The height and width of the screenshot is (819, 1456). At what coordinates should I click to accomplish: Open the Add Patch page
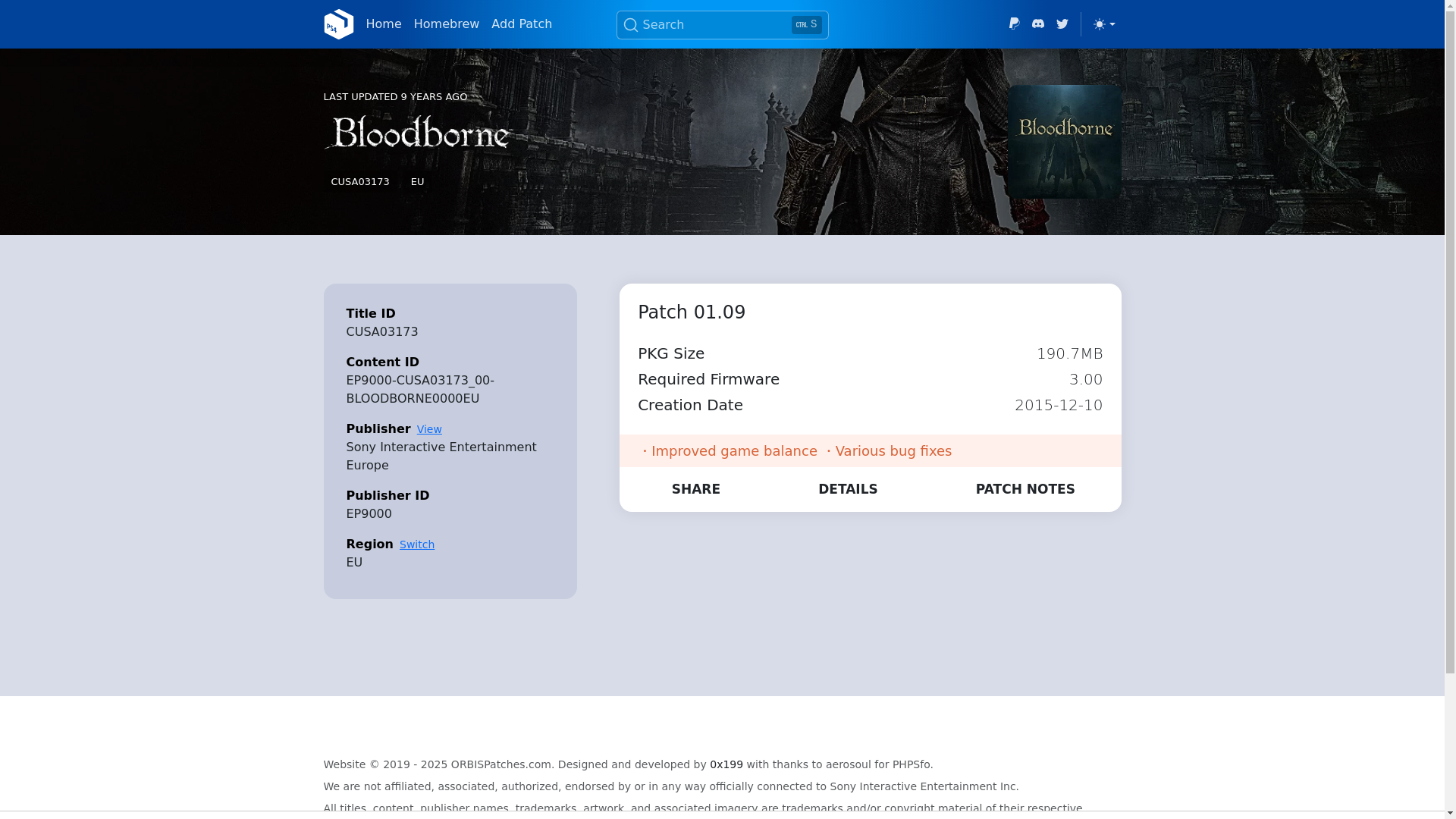coord(522,24)
